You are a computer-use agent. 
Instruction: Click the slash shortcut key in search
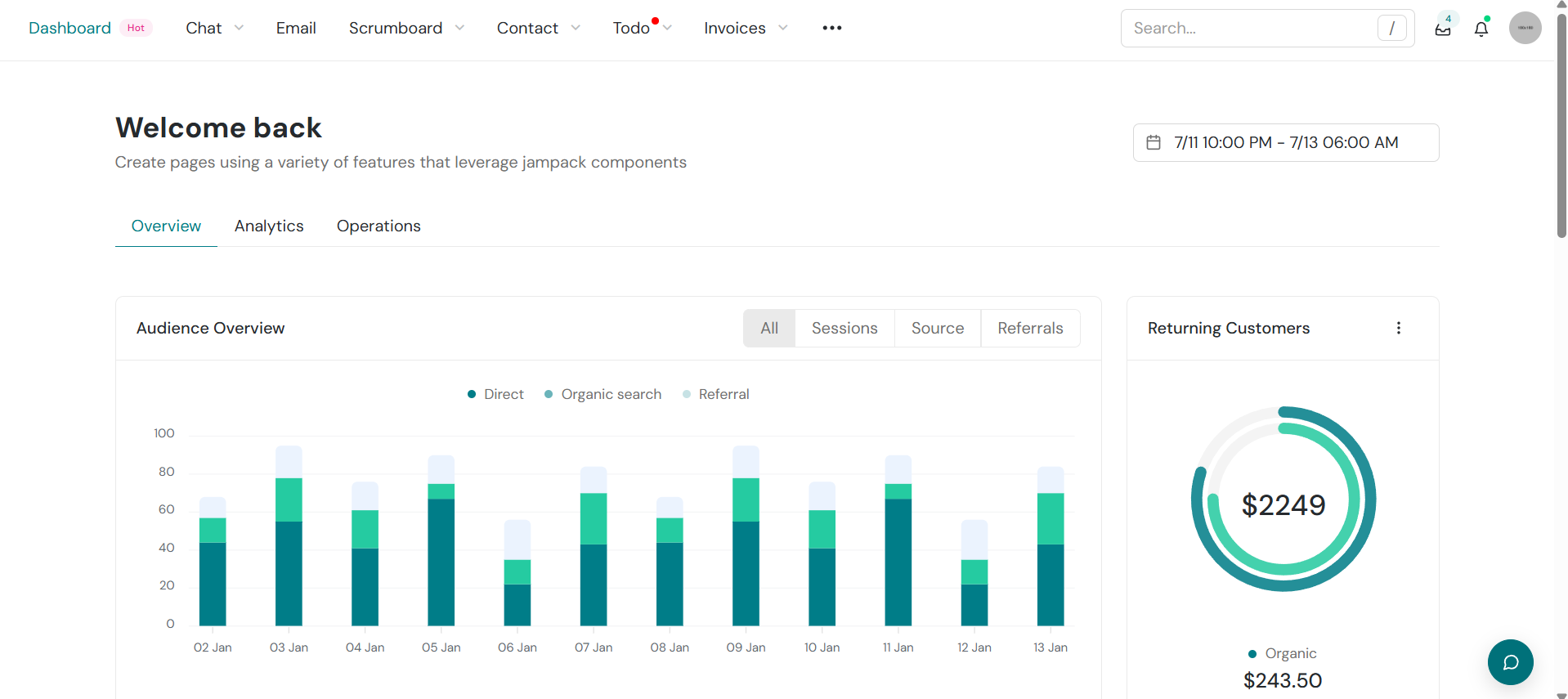[1391, 28]
